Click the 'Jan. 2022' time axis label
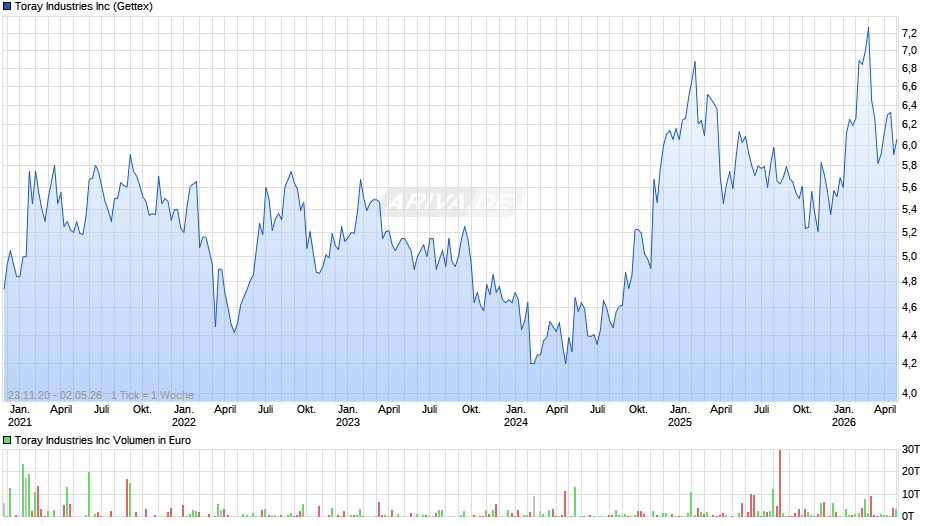Screen dimensions: 940x526 pos(183,416)
